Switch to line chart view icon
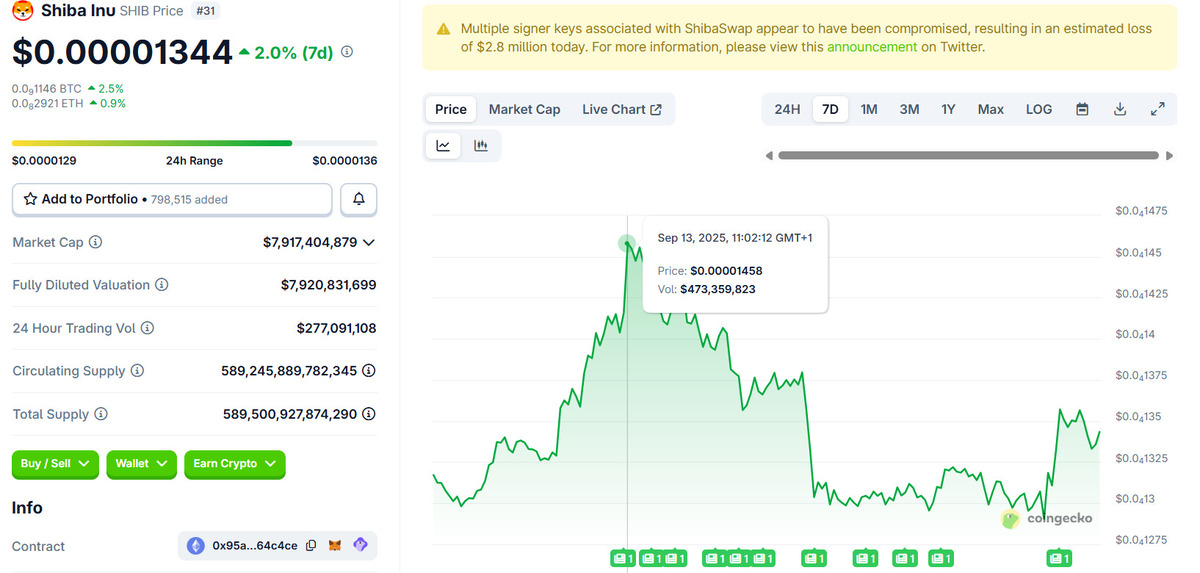The width and height of the screenshot is (1200, 573). pyautogui.click(x=443, y=146)
